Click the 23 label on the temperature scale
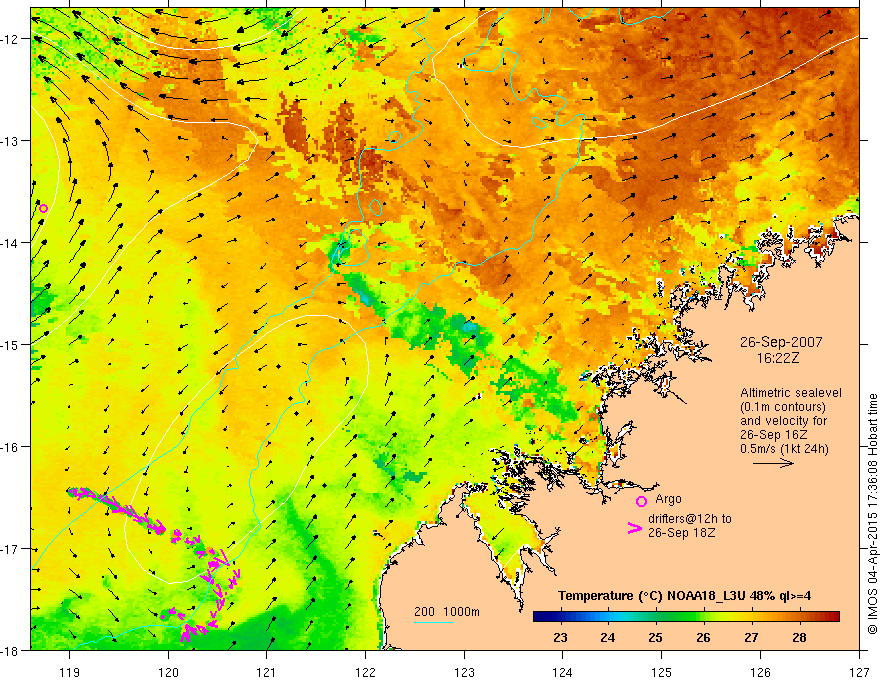This screenshot has height=680, width=880. coord(560,638)
